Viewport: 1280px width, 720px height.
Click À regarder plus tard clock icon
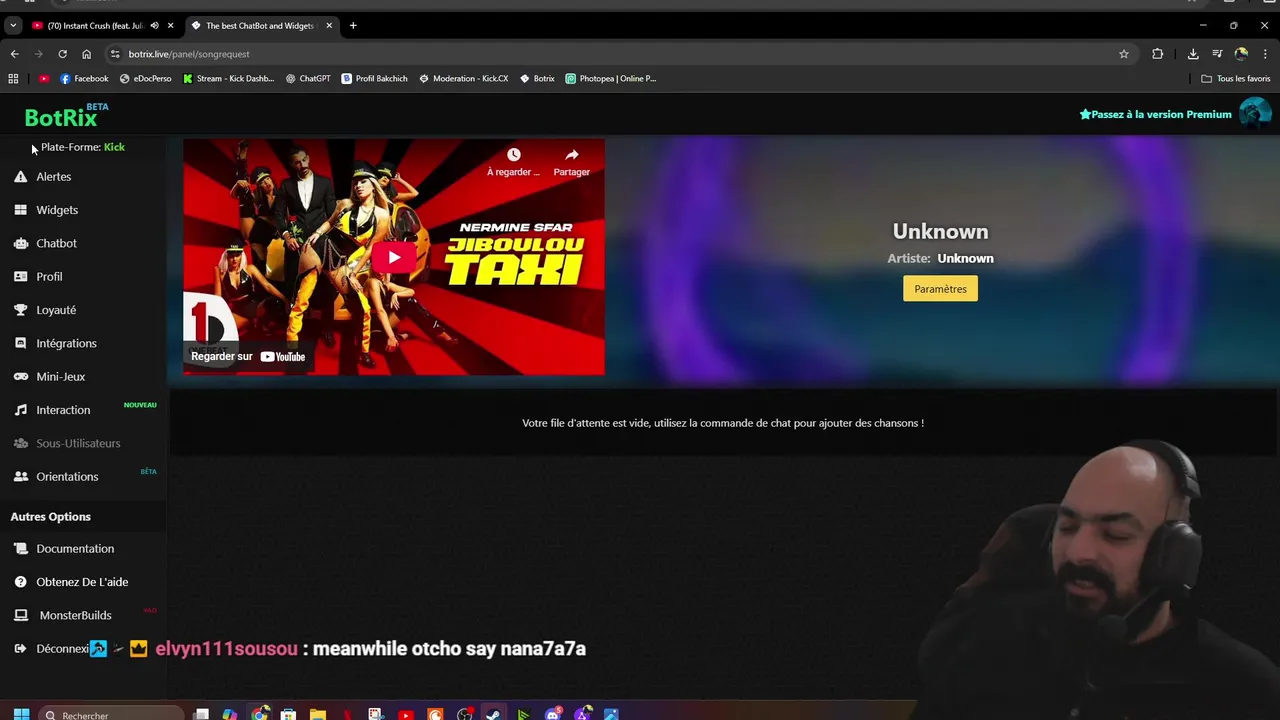tap(513, 155)
